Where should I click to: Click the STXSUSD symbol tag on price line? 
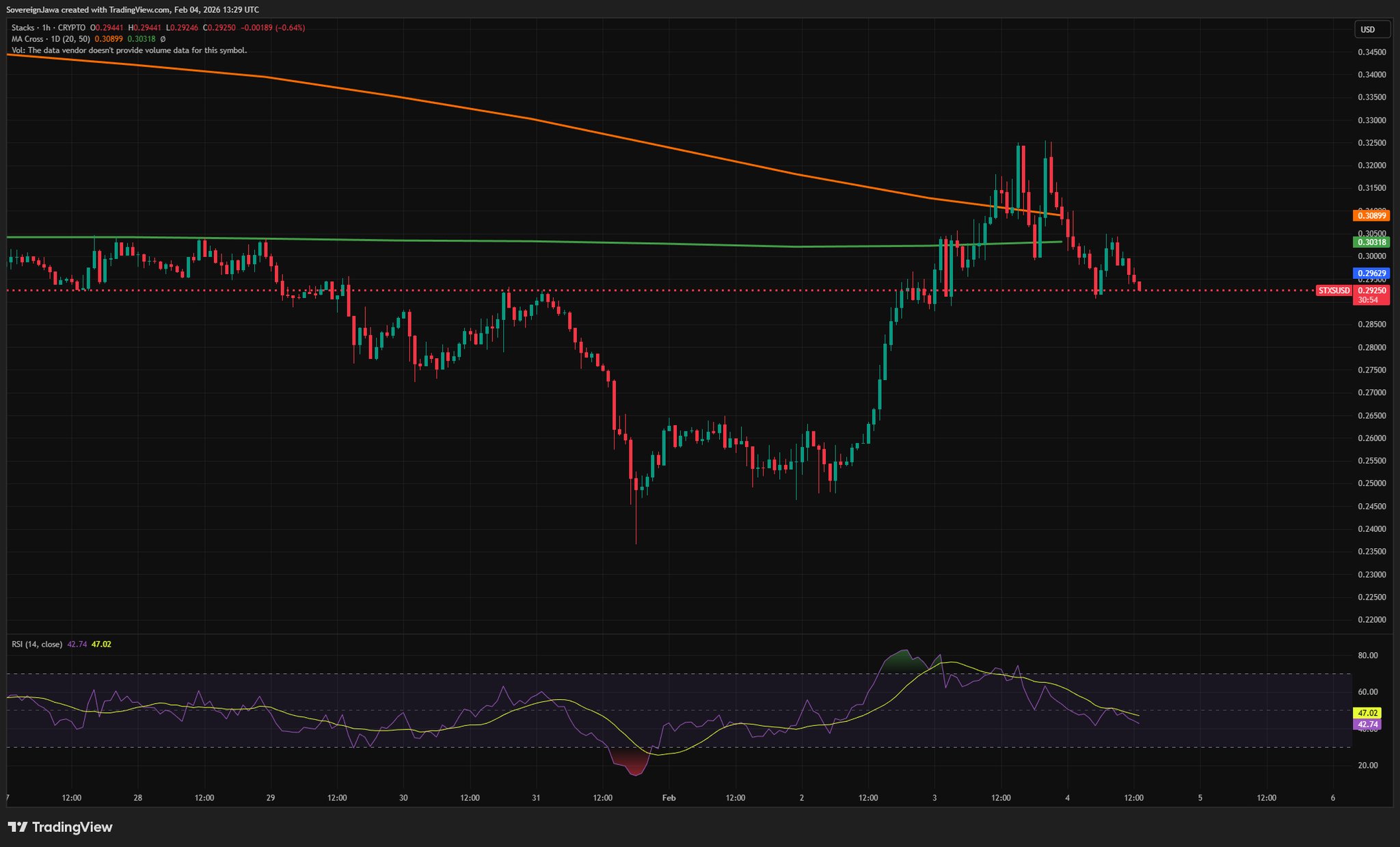(1334, 291)
